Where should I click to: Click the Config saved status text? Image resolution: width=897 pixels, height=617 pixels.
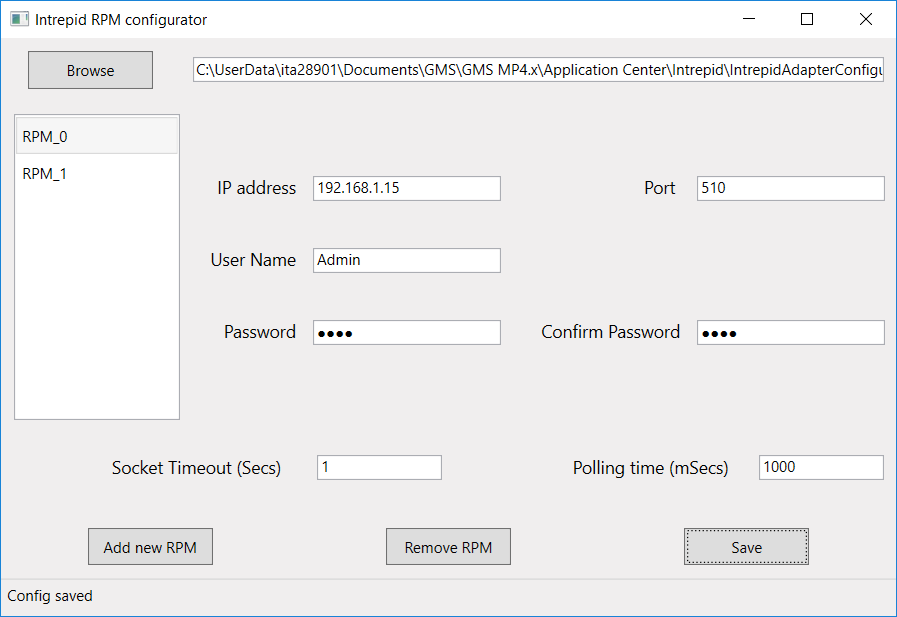click(50, 596)
